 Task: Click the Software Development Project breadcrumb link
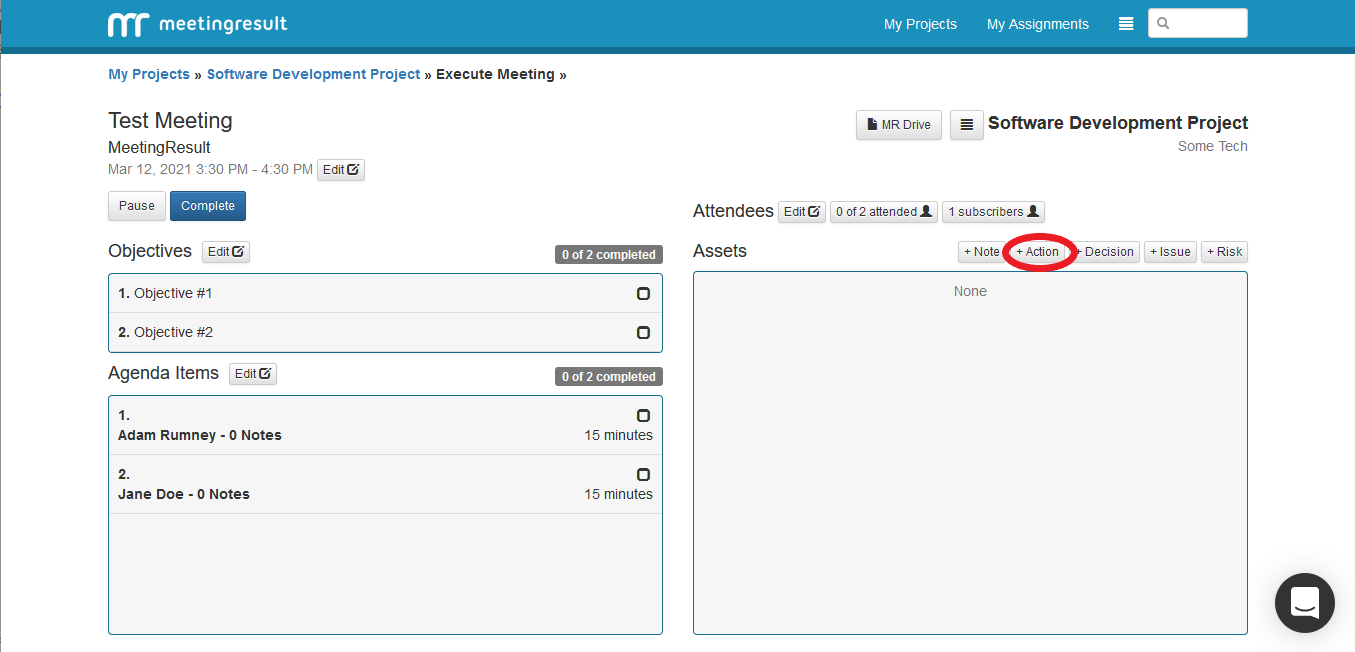pos(313,74)
